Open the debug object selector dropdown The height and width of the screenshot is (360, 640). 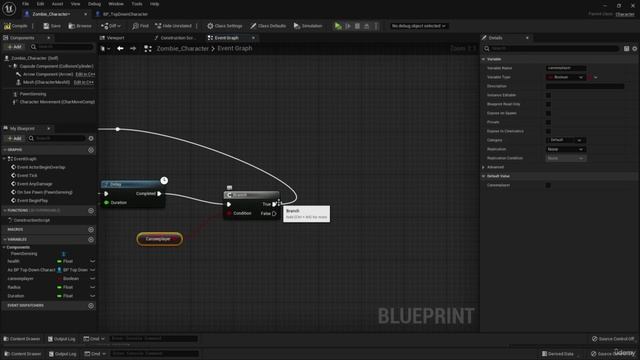[x=418, y=26]
